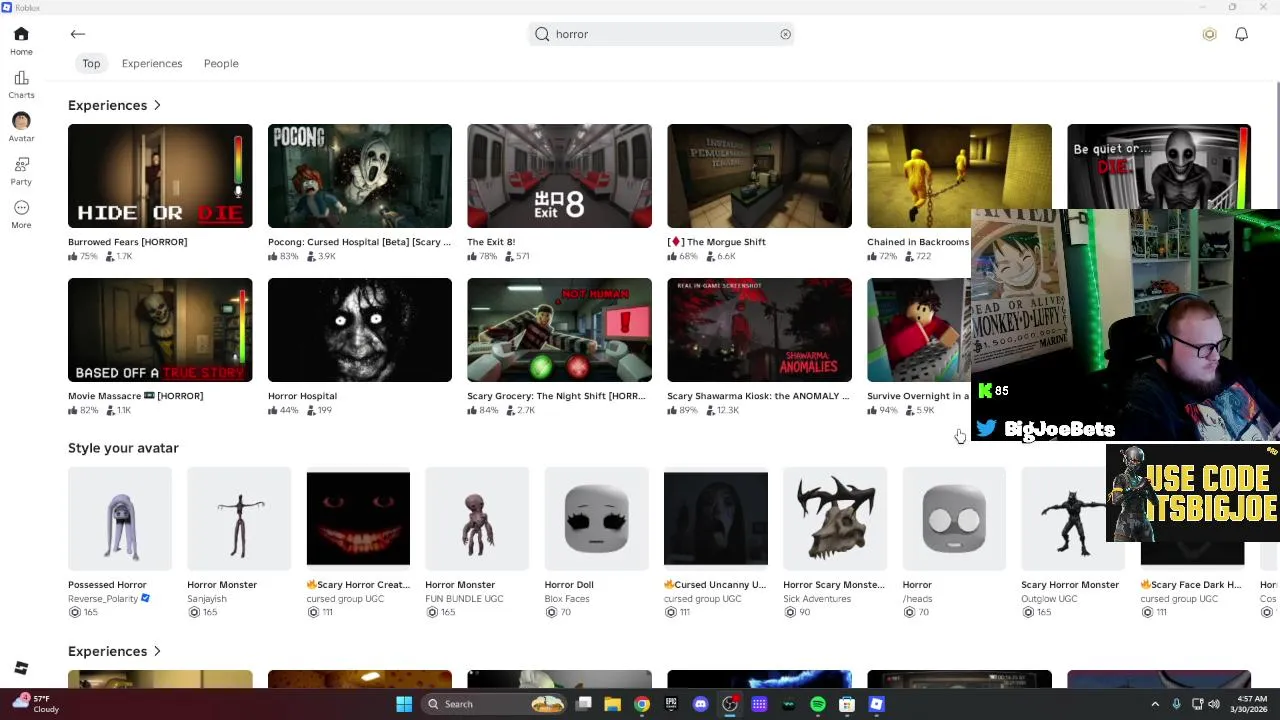Open the notifications bell

tap(1241, 34)
